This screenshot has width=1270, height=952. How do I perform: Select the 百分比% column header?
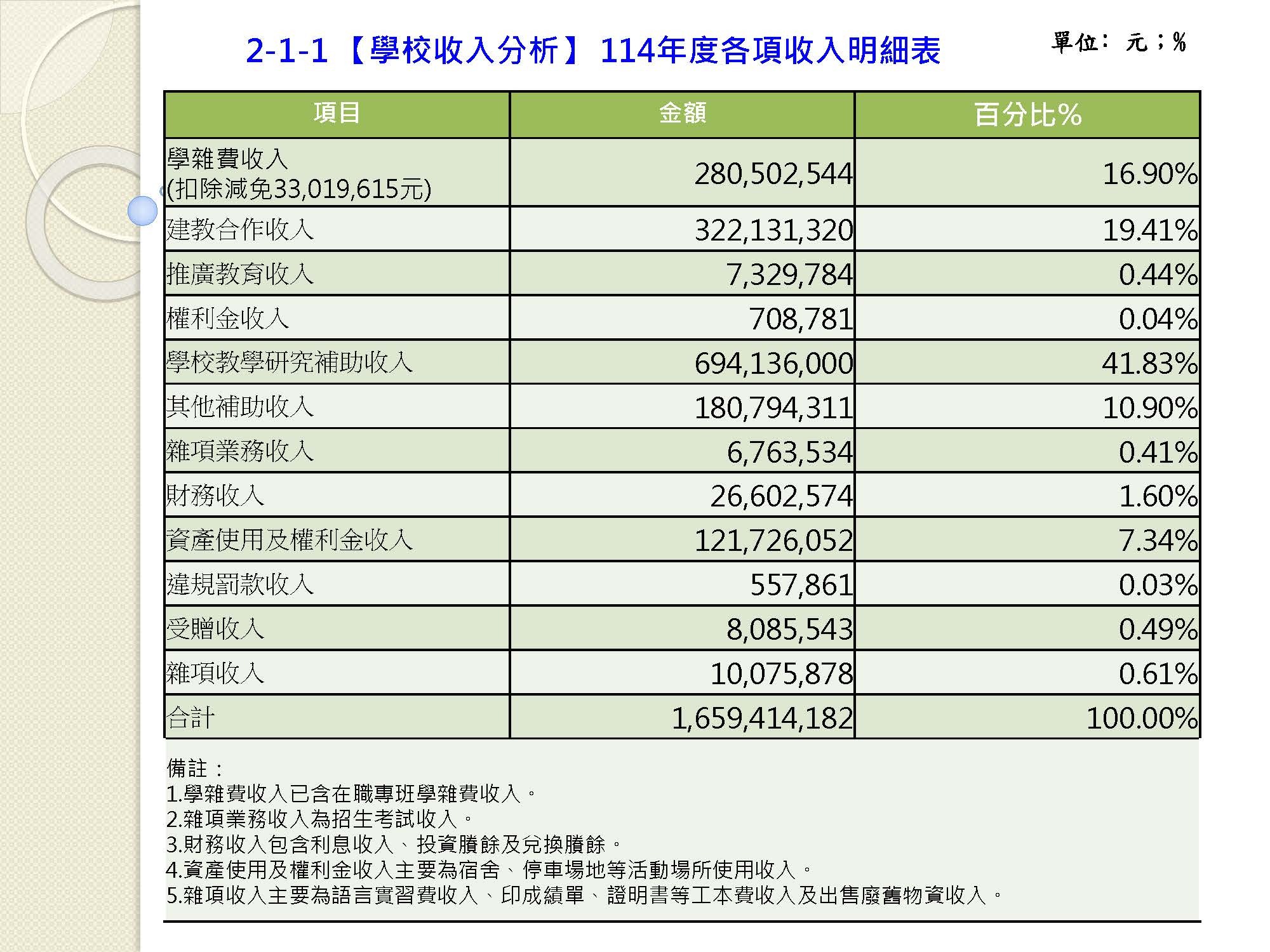(x=1027, y=115)
